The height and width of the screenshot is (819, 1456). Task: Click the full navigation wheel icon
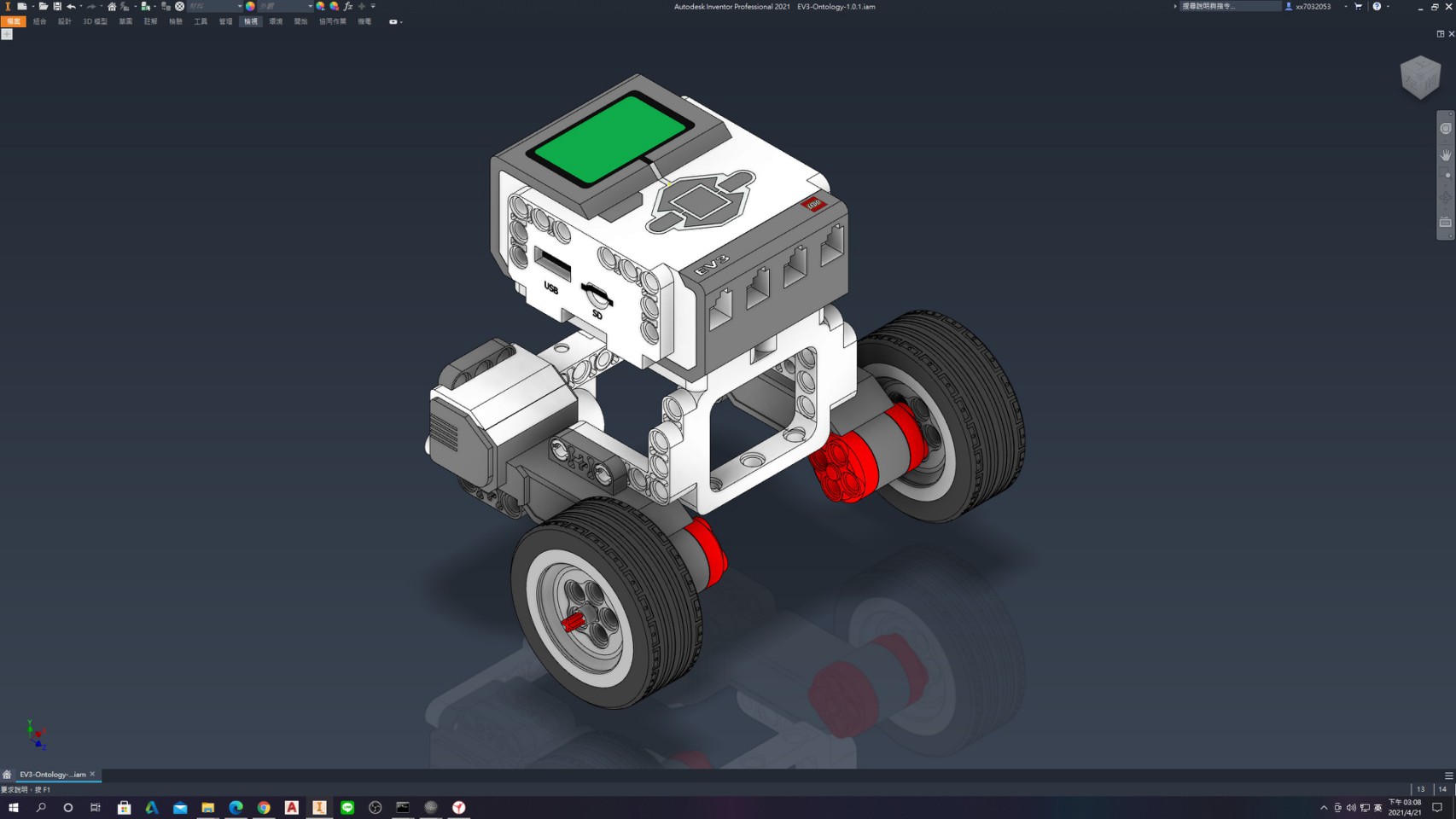[x=1445, y=129]
